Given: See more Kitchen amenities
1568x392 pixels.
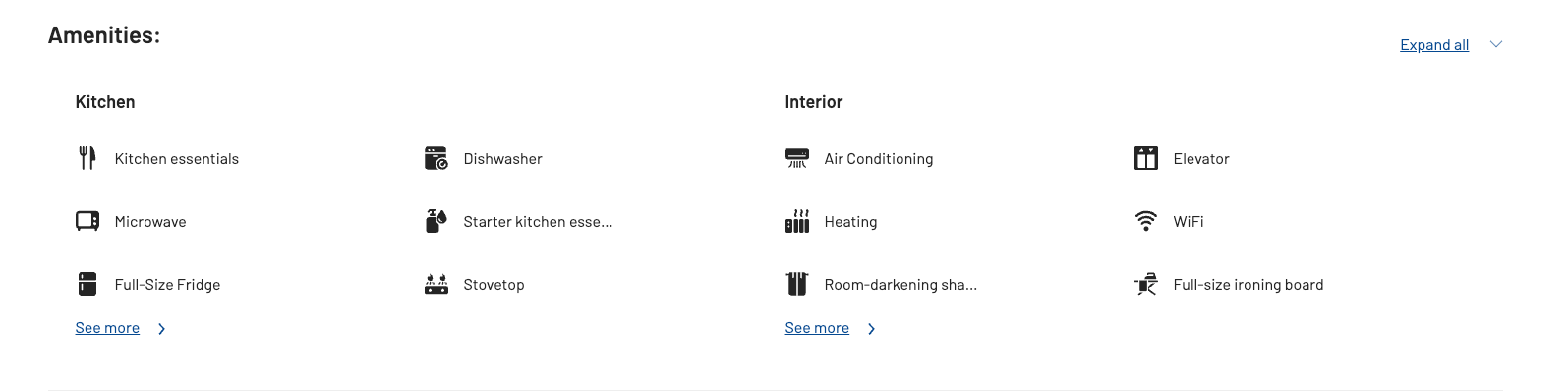Looking at the screenshot, I should click(x=107, y=328).
